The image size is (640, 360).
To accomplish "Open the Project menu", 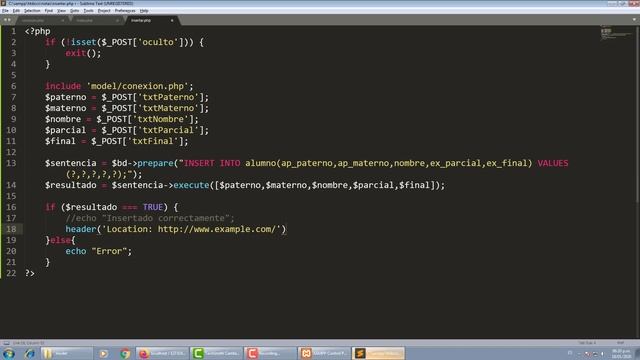I will (x=104, y=11).
